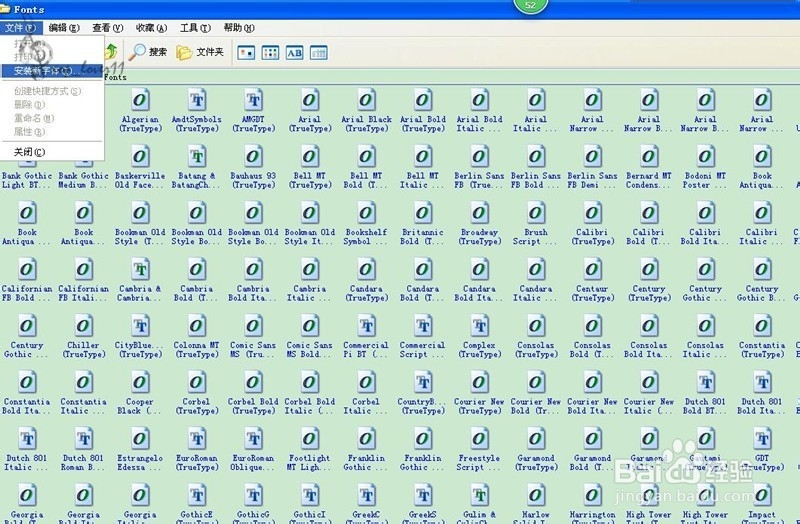Open the 编辑 (Edit) menu
This screenshot has height=524, width=800.
coord(64,28)
